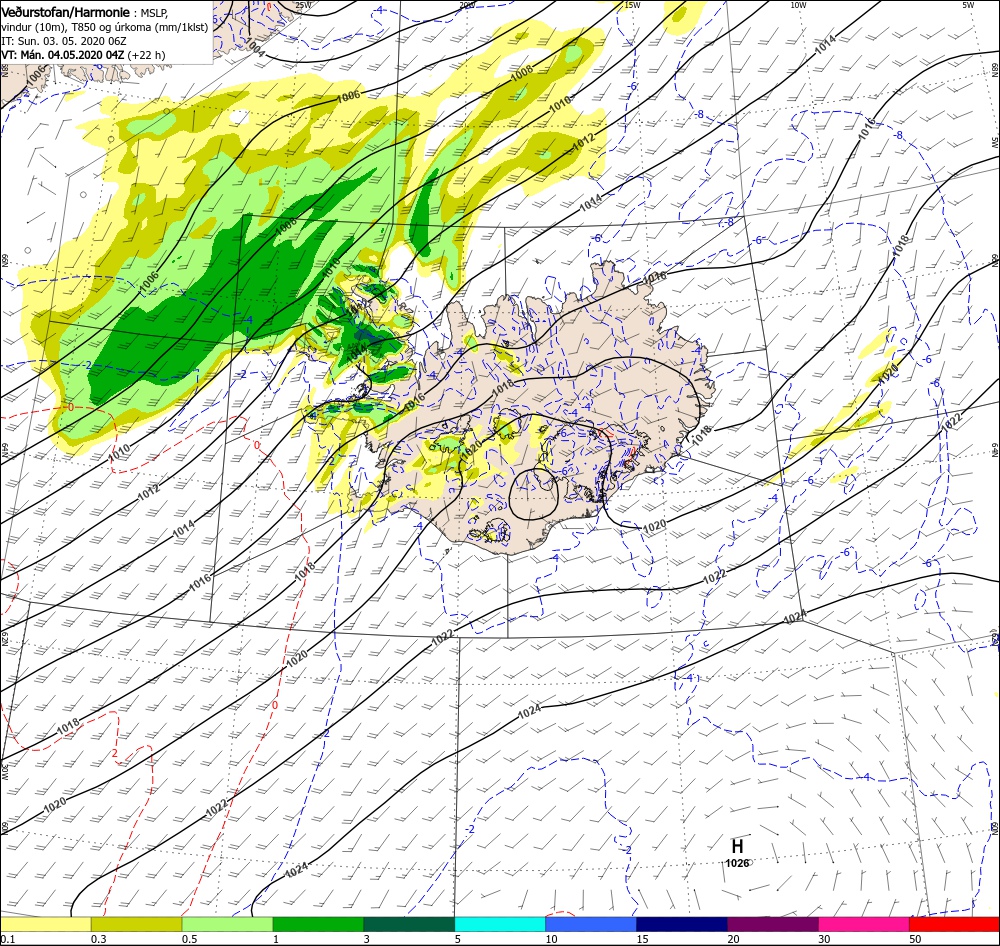Click the '30' legend scale value
The width and height of the screenshot is (1000, 946).
click(x=825, y=939)
